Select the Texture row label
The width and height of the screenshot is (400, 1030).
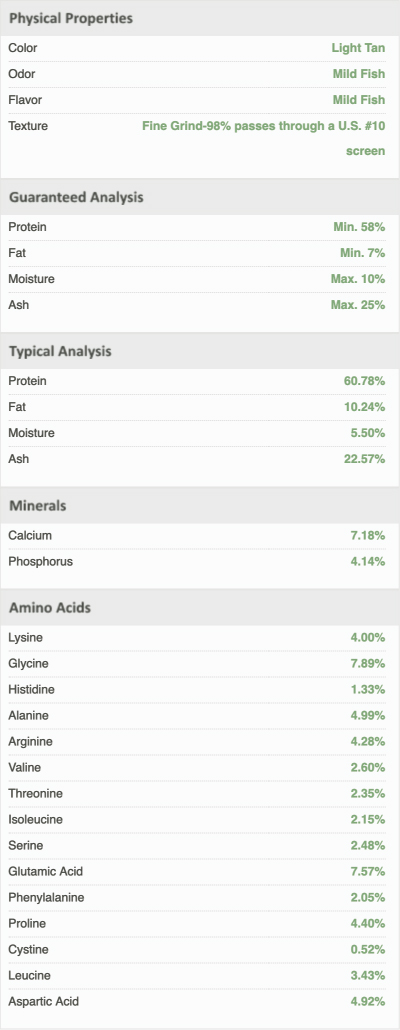pos(28,125)
